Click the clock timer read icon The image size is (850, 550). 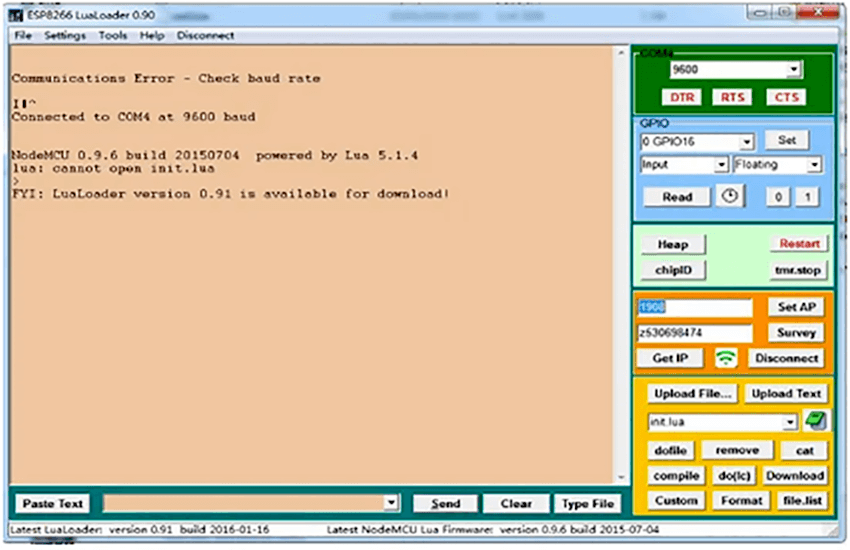[730, 196]
